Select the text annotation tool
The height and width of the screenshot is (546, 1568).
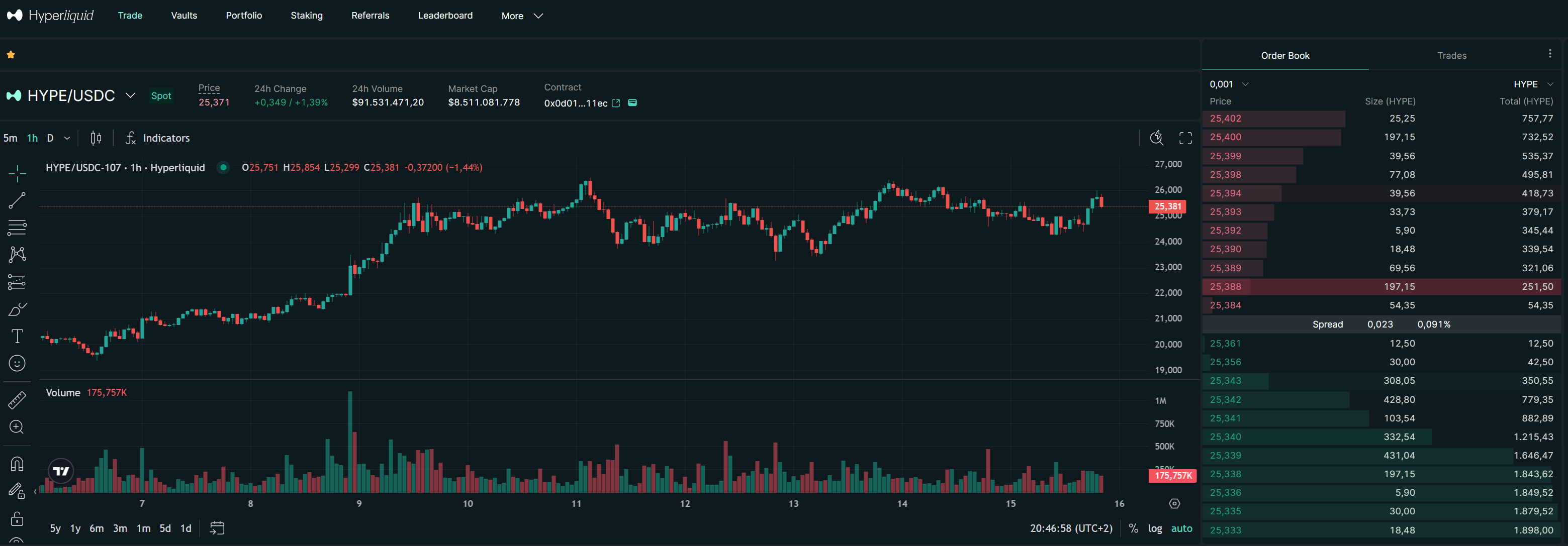[17, 336]
